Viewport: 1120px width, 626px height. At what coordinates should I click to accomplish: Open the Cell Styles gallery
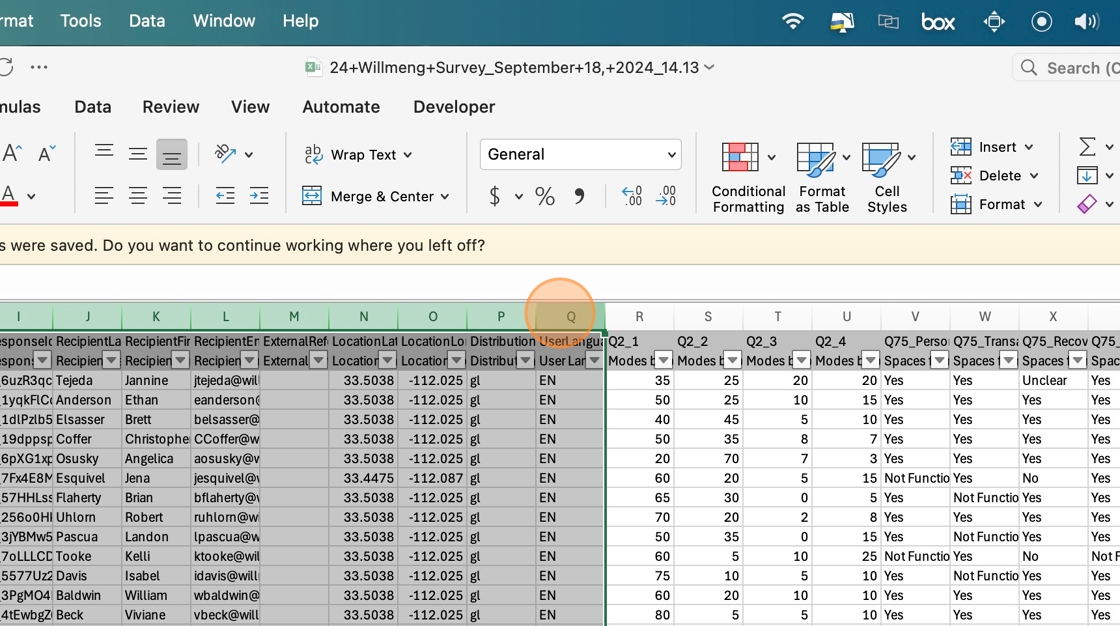(x=881, y=158)
